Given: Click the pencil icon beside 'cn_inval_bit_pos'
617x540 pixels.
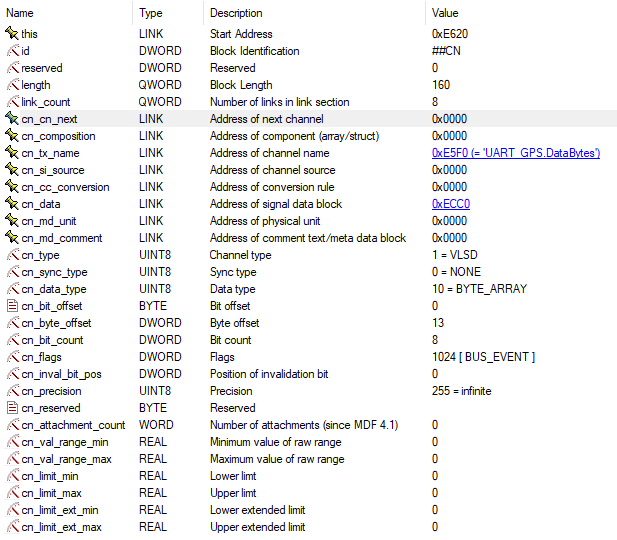Looking at the screenshot, I should click(13, 374).
